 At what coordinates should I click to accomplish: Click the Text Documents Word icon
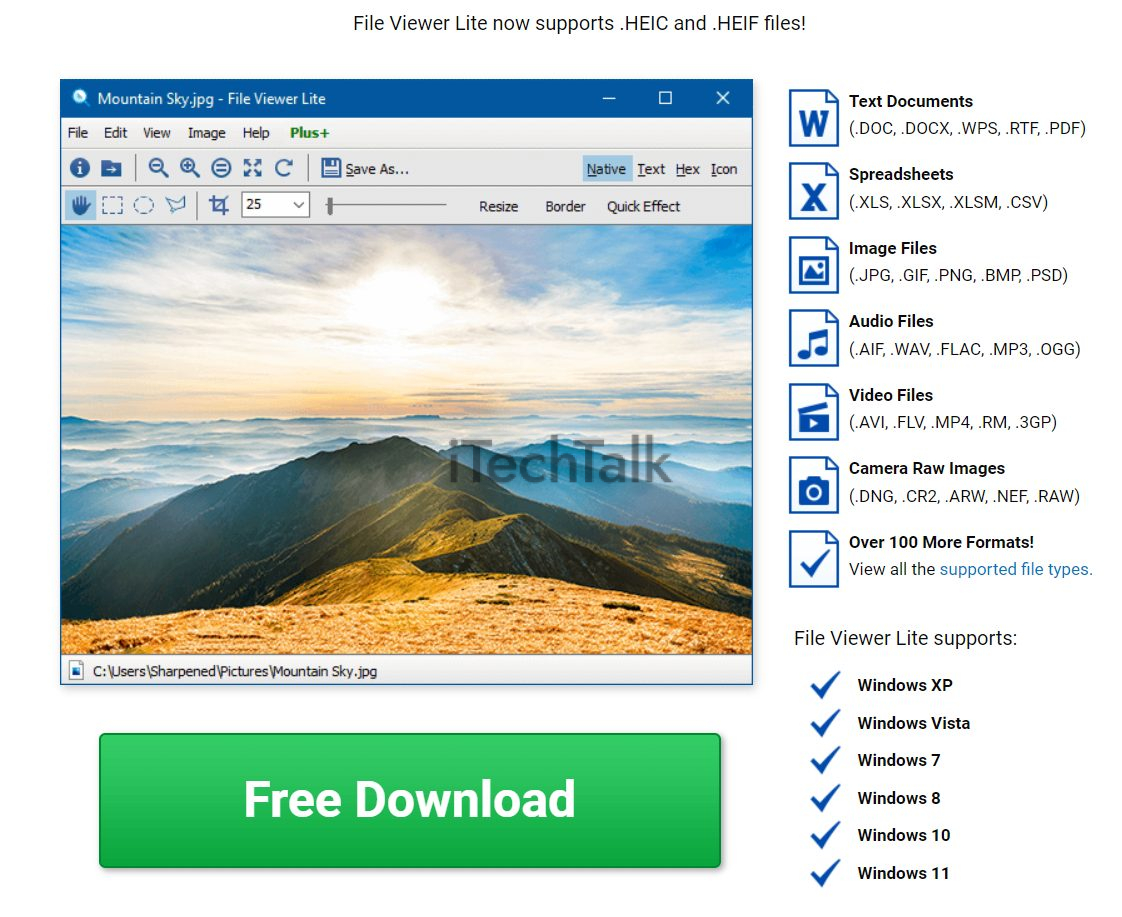tap(814, 118)
